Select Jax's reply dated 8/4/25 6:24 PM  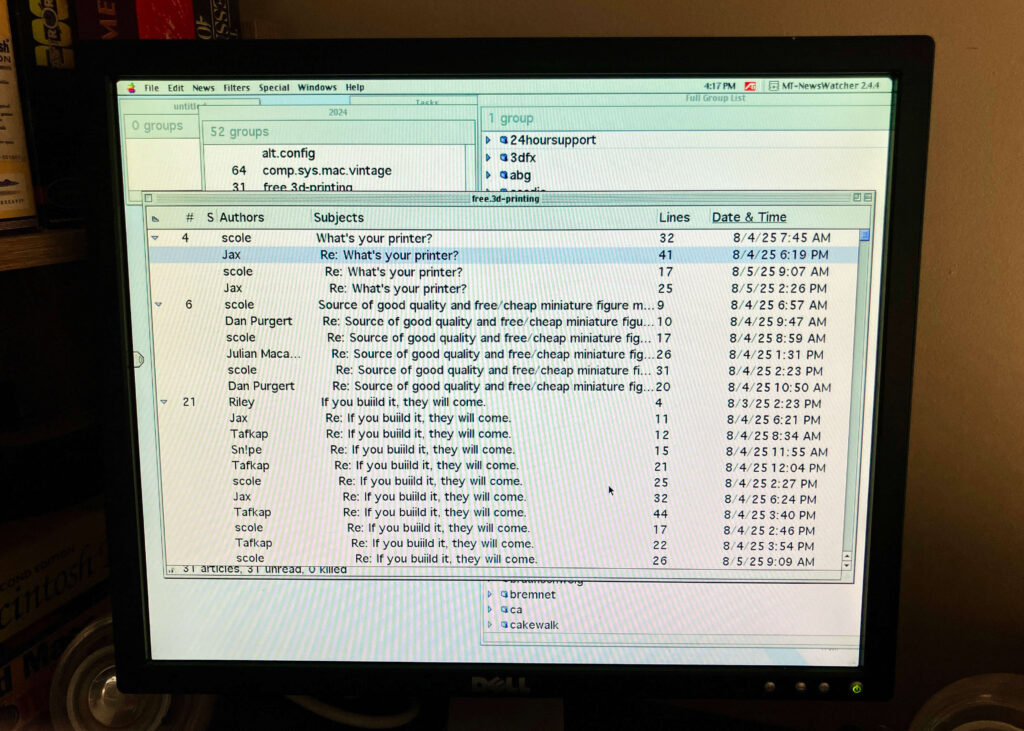click(x=504, y=497)
